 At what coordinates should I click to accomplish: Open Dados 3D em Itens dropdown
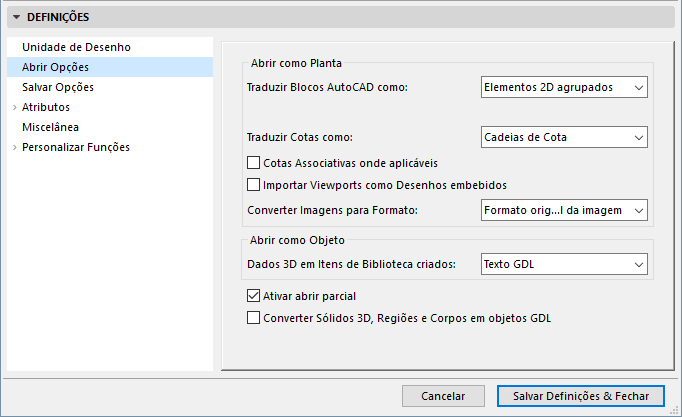tap(563, 264)
